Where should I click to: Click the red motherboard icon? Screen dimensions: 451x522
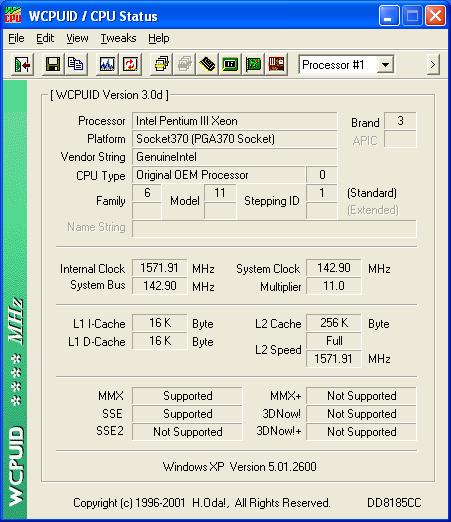(x=276, y=64)
